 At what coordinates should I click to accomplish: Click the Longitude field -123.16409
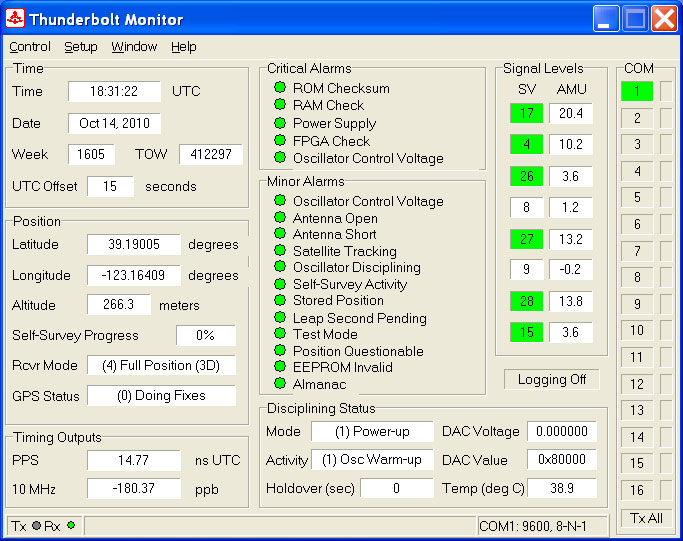click(x=134, y=275)
